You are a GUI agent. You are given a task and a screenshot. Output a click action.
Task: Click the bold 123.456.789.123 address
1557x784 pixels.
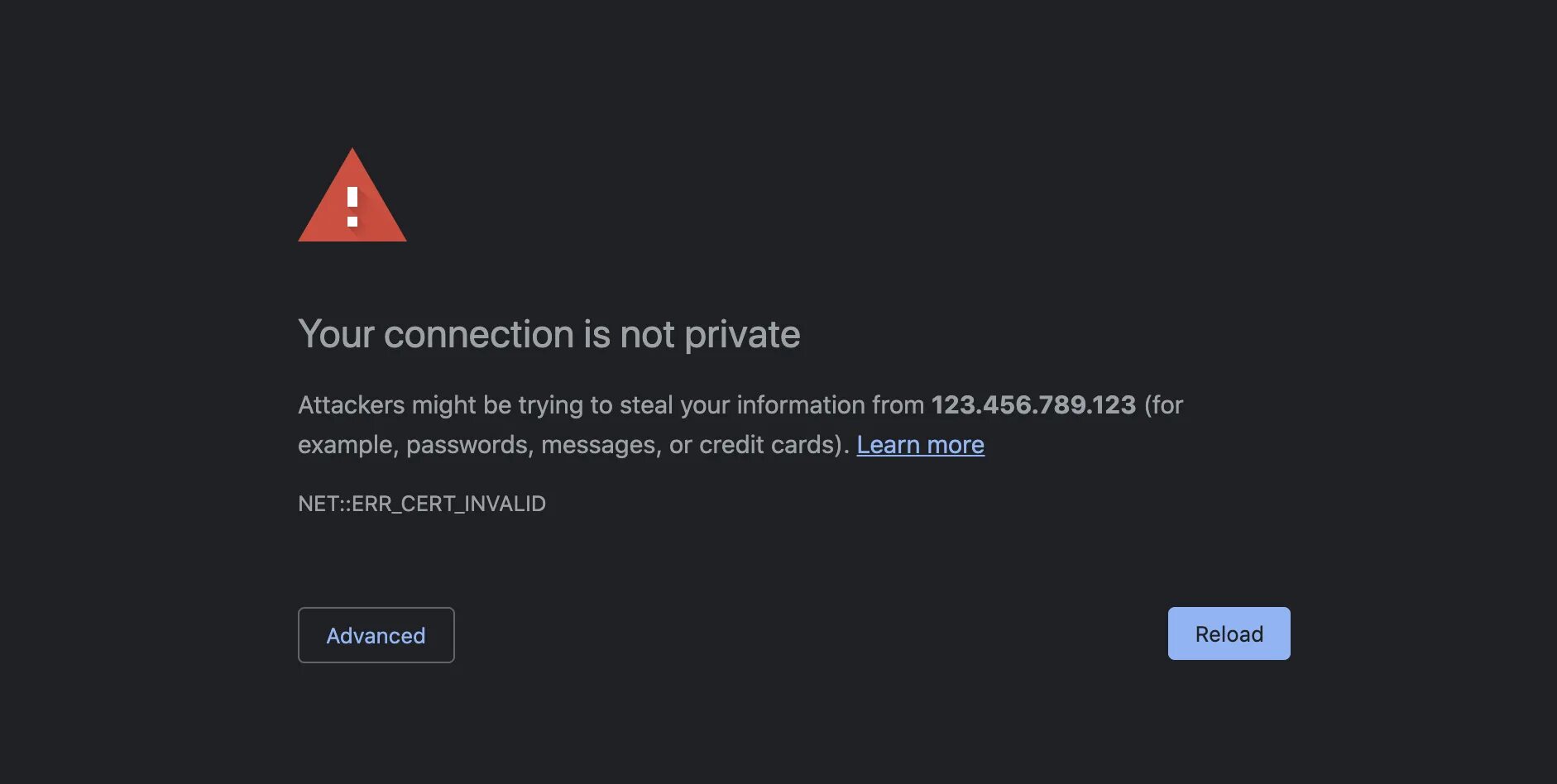[1033, 405]
